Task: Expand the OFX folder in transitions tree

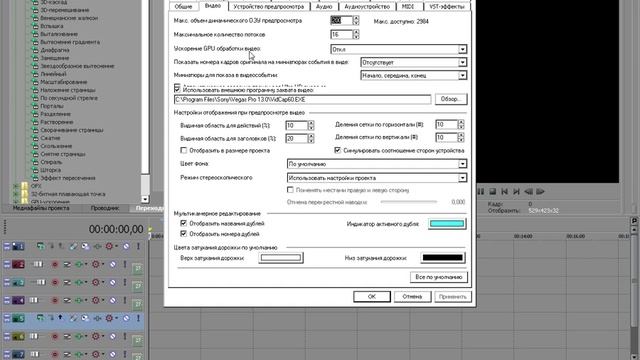Action: [x=16, y=186]
